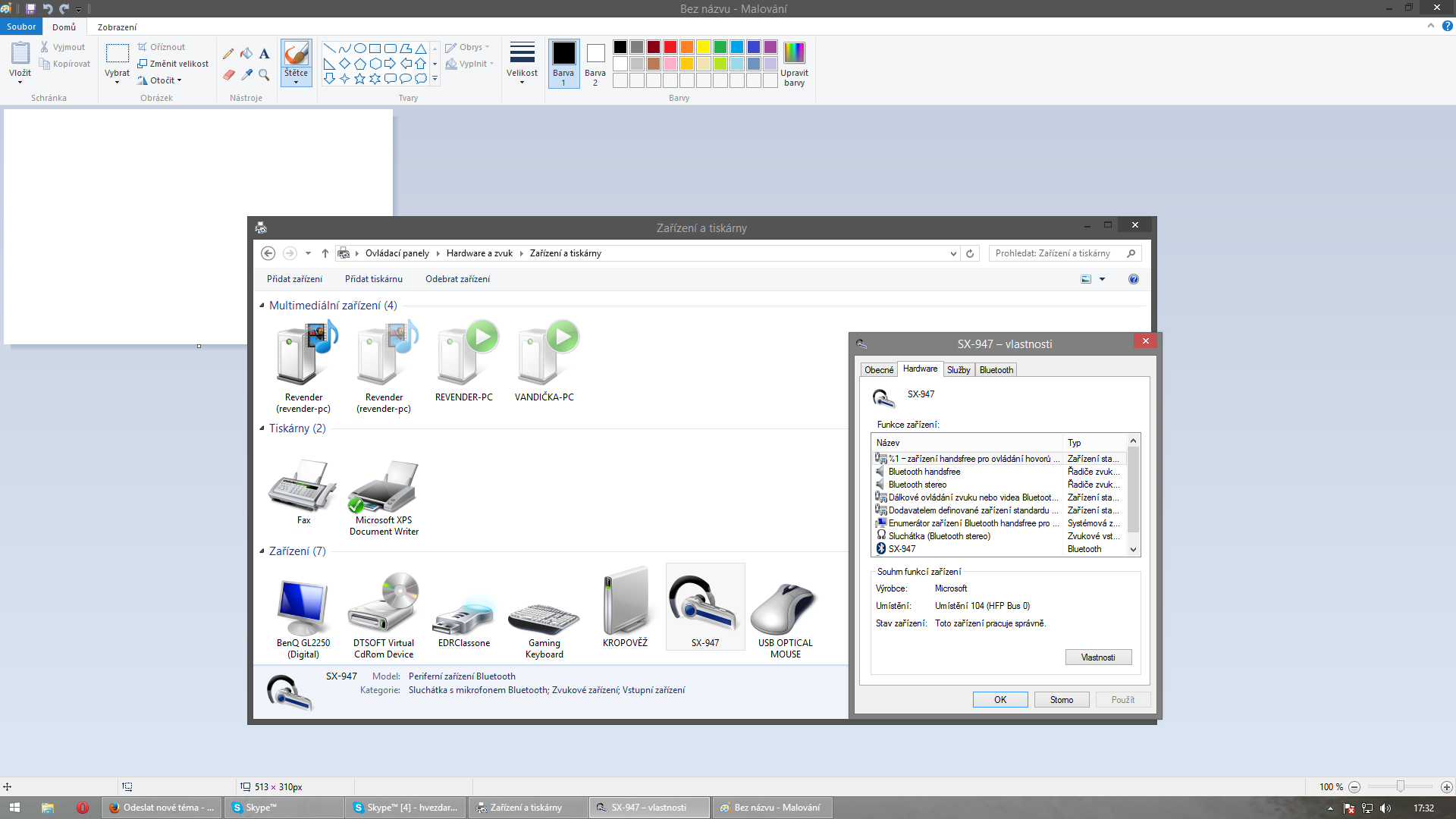The height and width of the screenshot is (819, 1456).
Task: Open the Velikost brush size dropdown
Action: tap(522, 62)
